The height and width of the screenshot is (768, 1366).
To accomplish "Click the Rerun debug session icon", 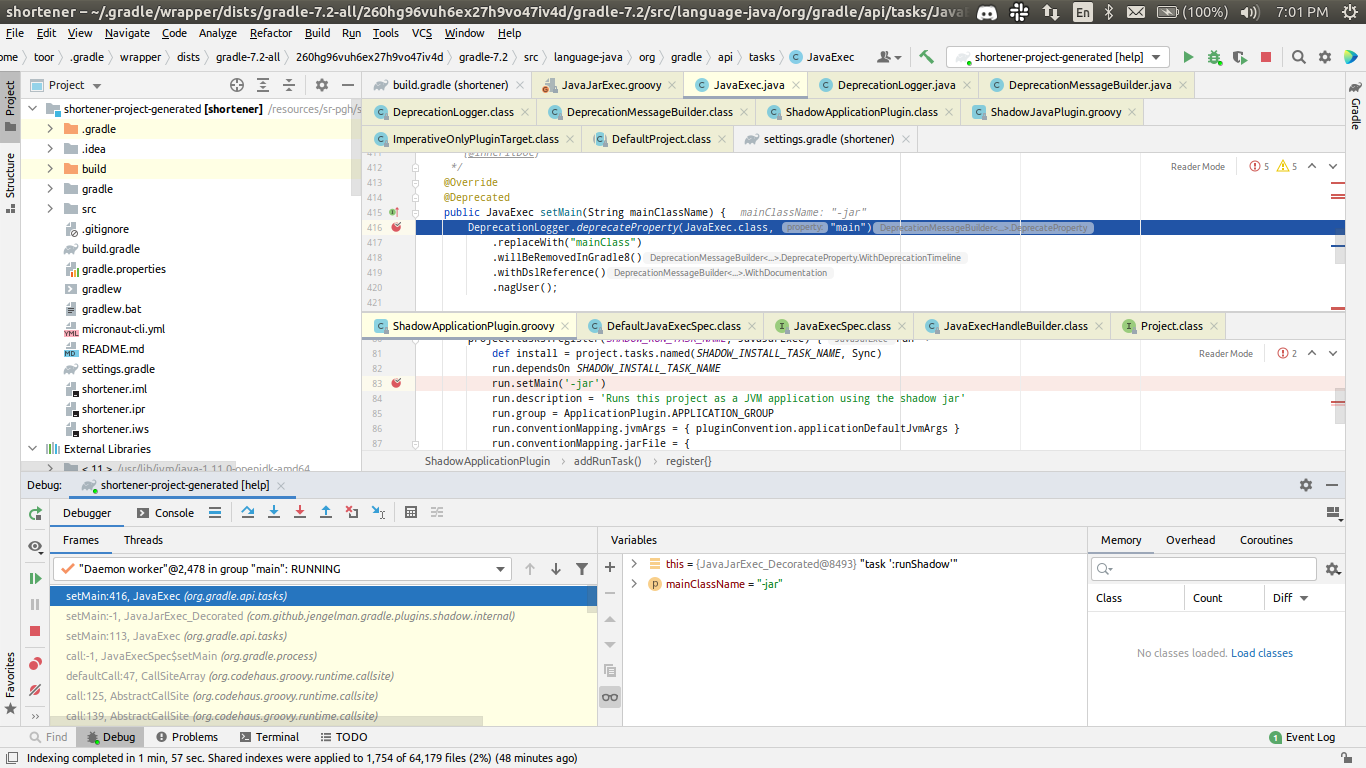I will point(34,512).
